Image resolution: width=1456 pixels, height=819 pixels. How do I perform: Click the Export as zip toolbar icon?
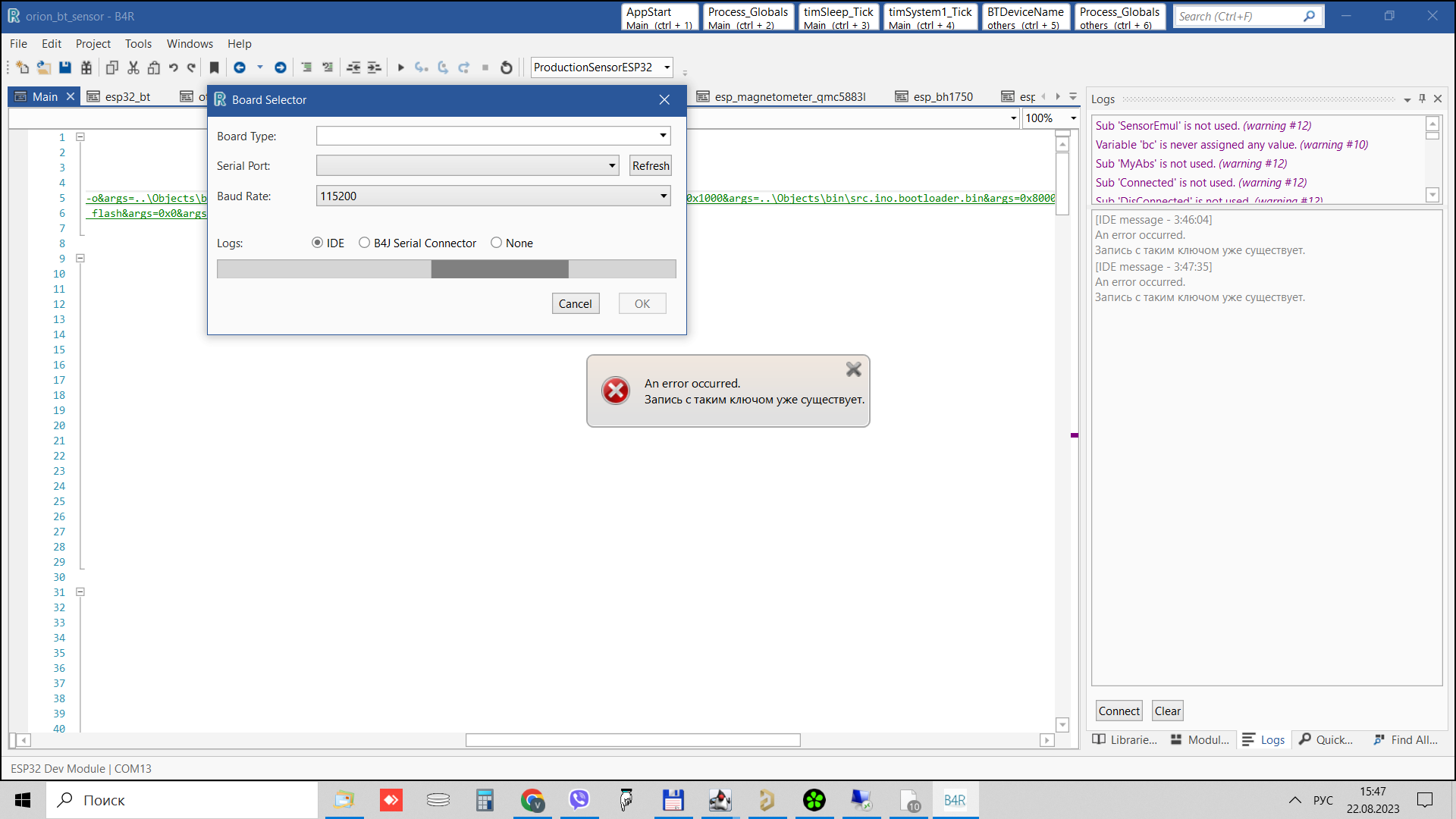click(86, 67)
